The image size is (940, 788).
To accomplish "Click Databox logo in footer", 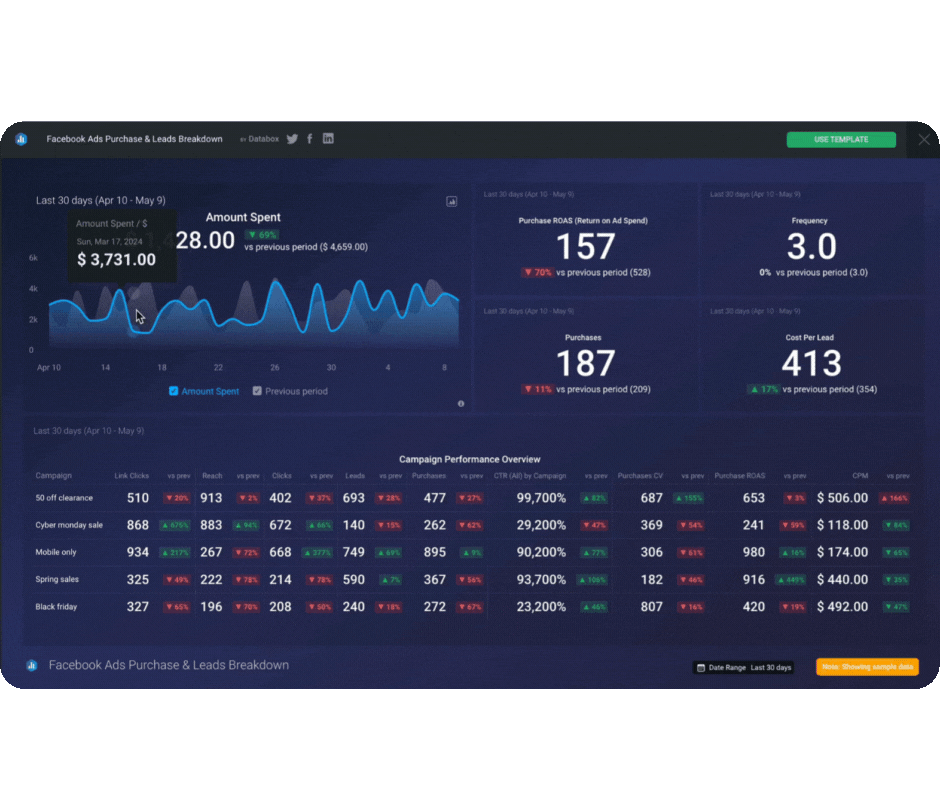I will click(x=32, y=665).
